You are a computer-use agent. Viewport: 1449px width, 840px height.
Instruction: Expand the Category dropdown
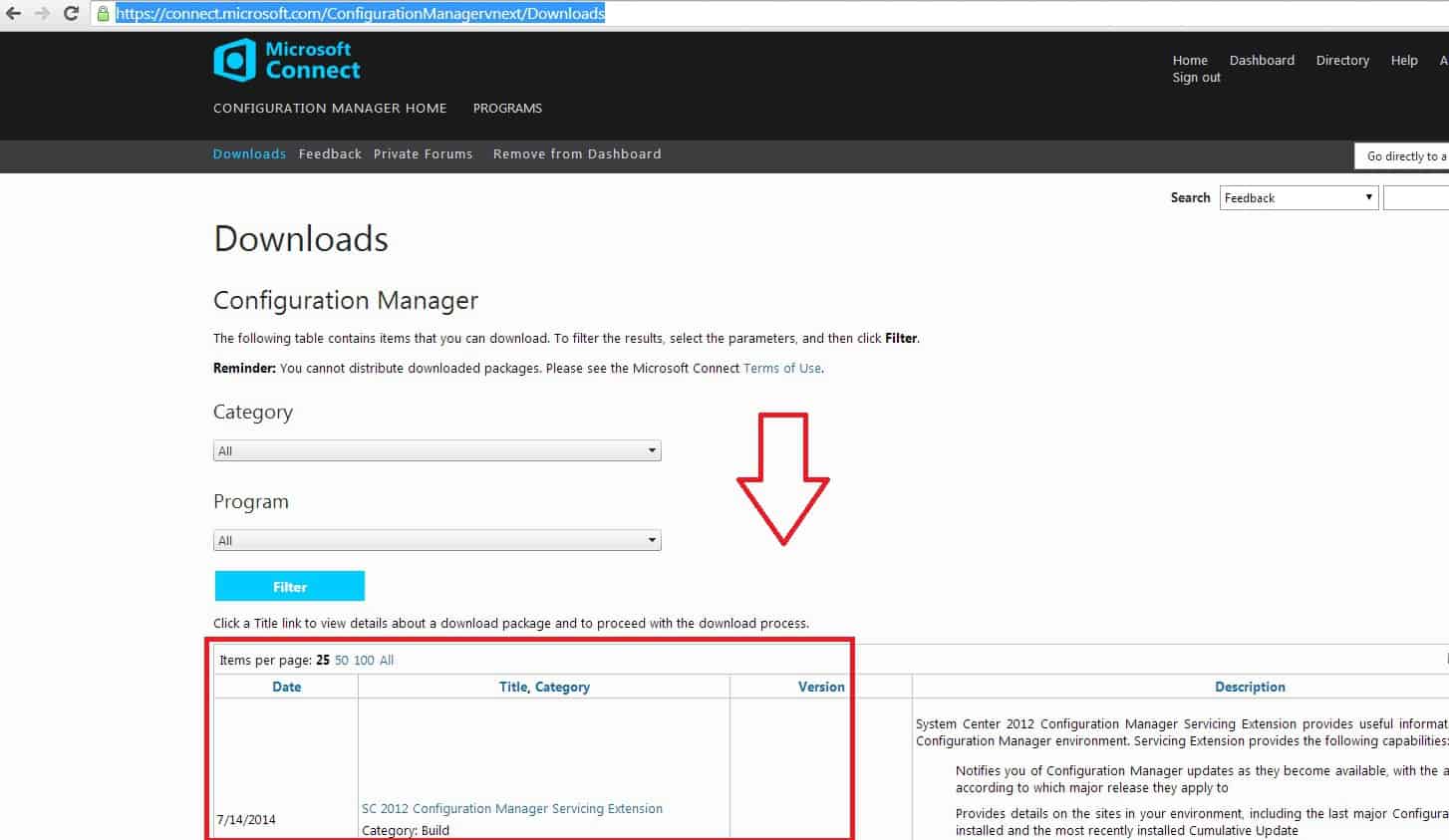click(437, 450)
